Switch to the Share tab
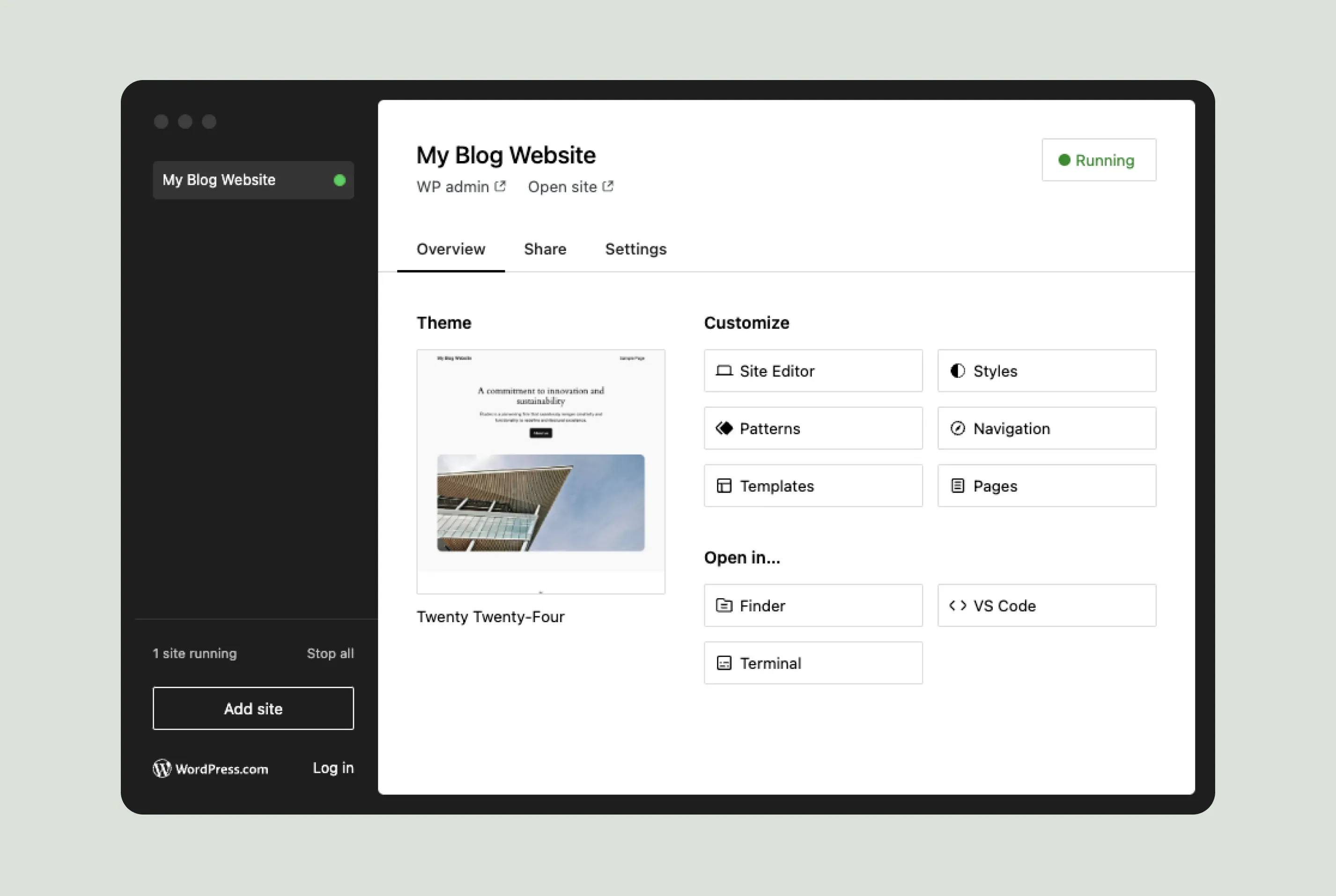This screenshot has width=1336, height=896. coord(545,249)
